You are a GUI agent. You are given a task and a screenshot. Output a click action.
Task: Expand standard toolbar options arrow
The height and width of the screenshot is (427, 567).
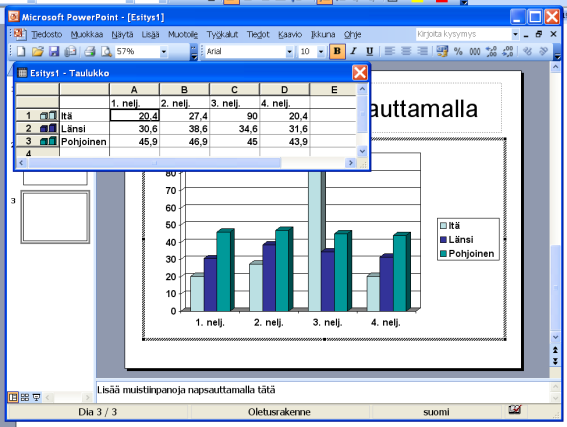pos(194,52)
